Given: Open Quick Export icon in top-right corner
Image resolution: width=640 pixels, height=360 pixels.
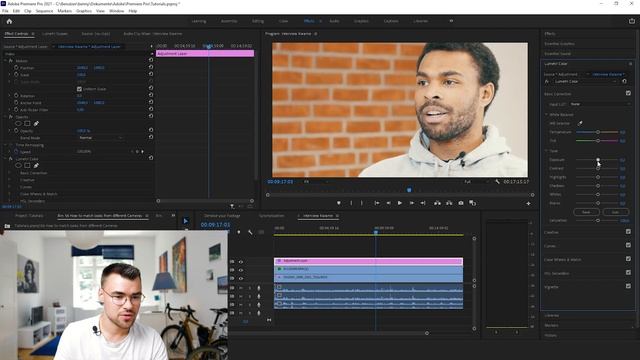Looking at the screenshot, I should [x=631, y=21].
